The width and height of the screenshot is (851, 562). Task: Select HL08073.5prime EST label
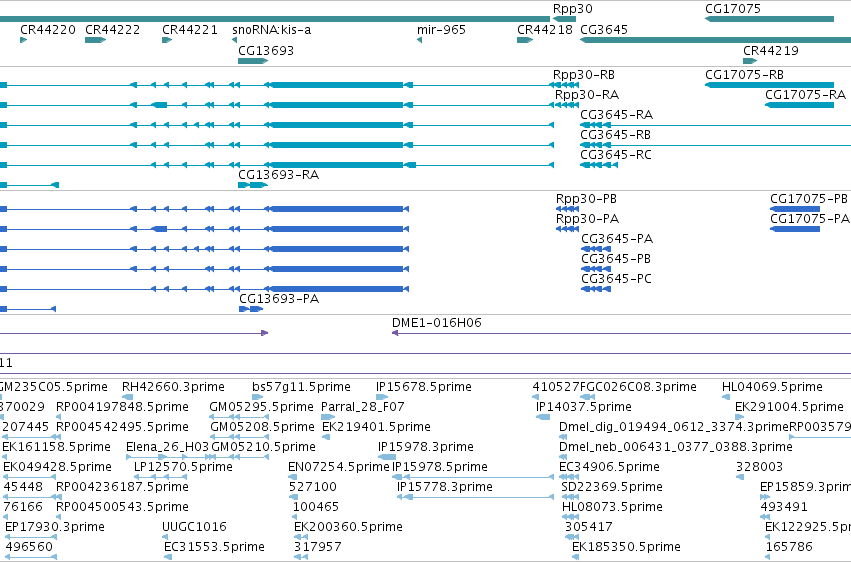coord(612,508)
